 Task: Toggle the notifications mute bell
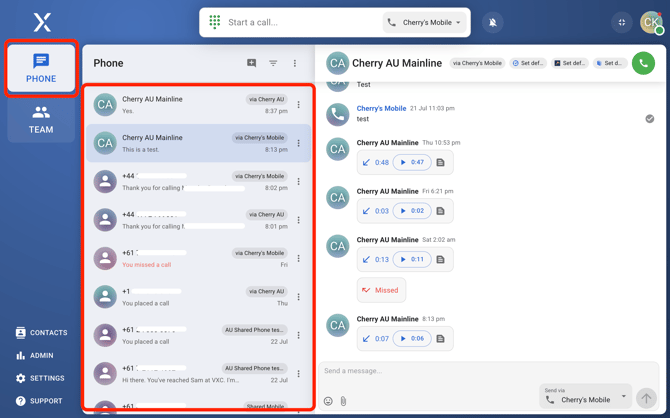click(492, 22)
